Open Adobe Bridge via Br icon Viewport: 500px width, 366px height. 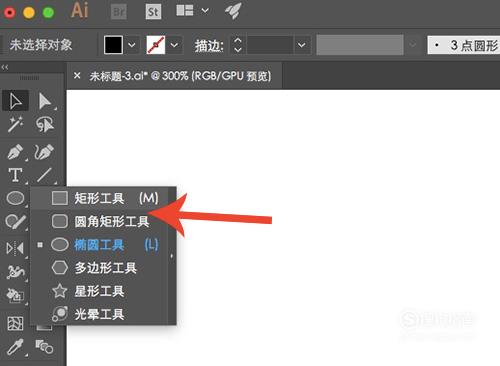pyautogui.click(x=119, y=12)
